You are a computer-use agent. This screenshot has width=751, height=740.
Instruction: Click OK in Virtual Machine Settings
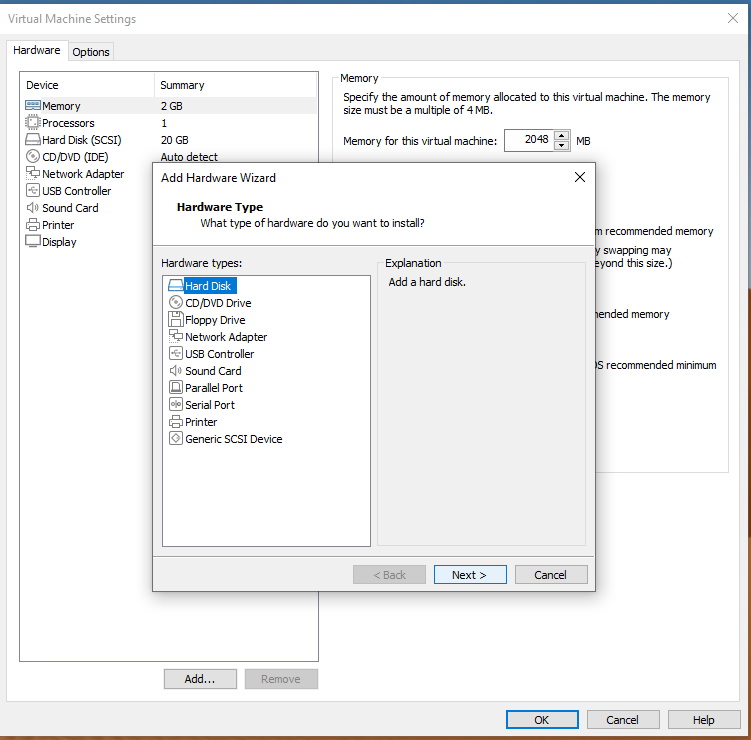tap(542, 719)
